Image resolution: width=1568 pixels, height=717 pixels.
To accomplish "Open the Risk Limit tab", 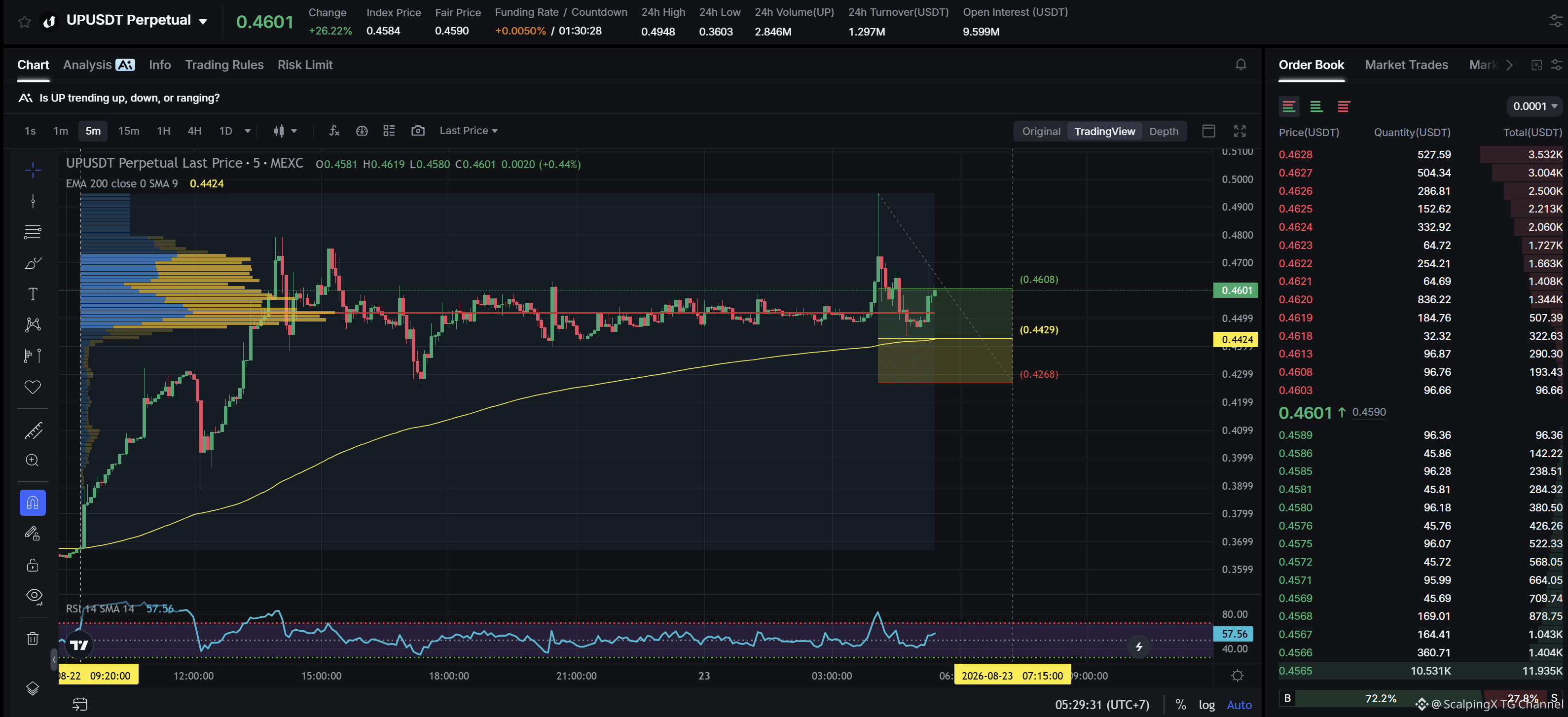I will 305,65.
